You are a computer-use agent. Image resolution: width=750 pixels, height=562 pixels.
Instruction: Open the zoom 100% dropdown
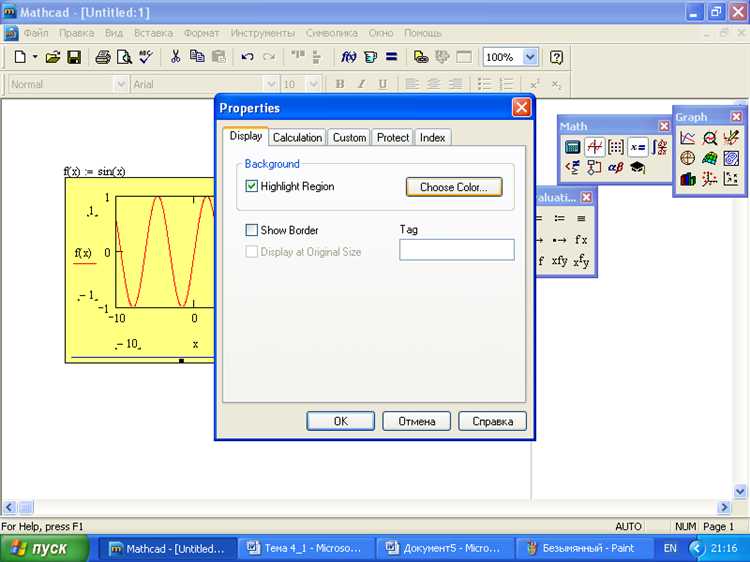point(530,57)
